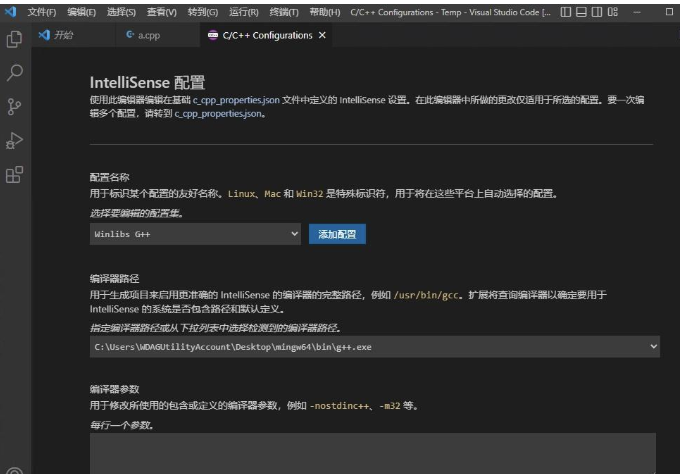
Task: Open the Extensions view
Action: click(x=14, y=174)
